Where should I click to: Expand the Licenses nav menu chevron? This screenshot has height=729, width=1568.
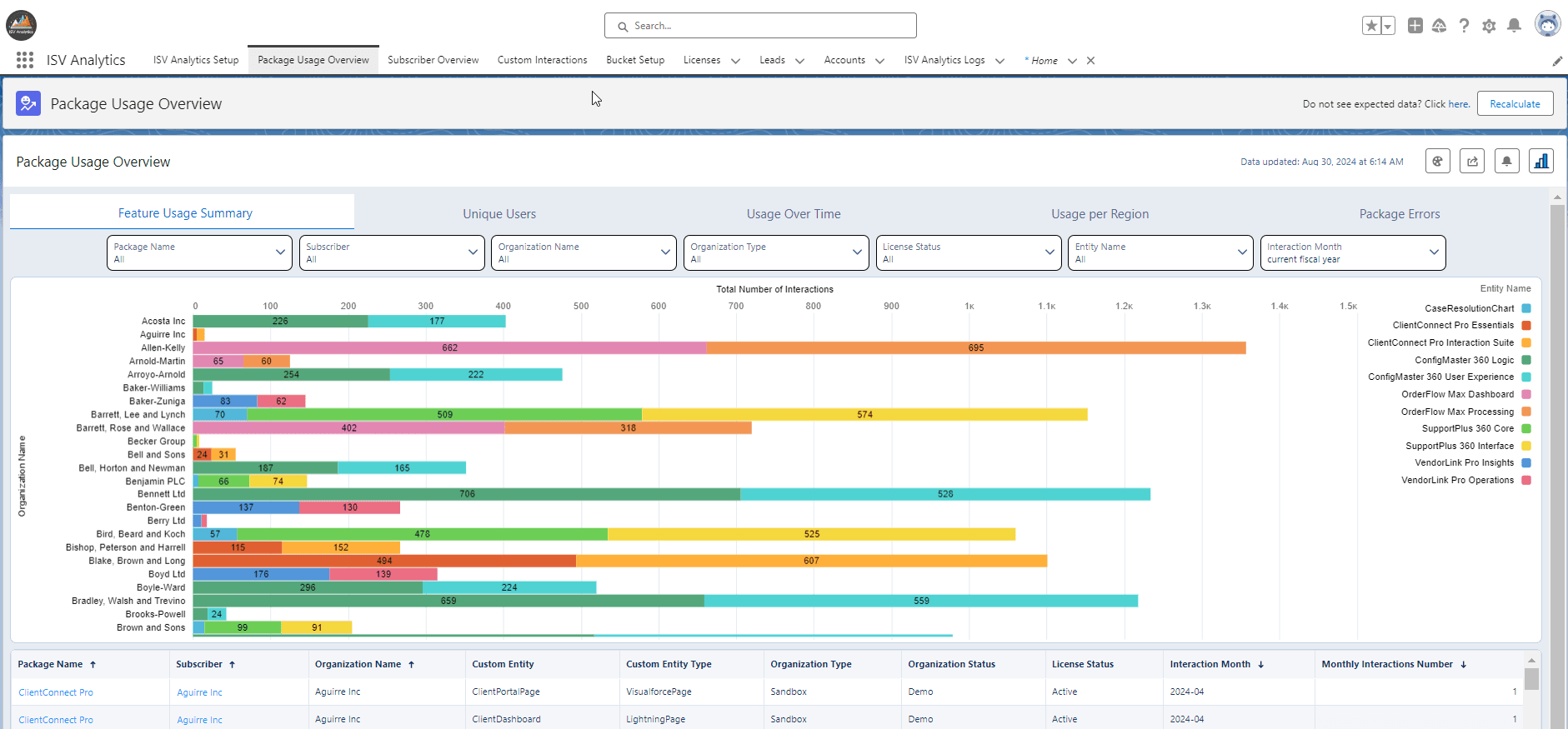coord(735,61)
